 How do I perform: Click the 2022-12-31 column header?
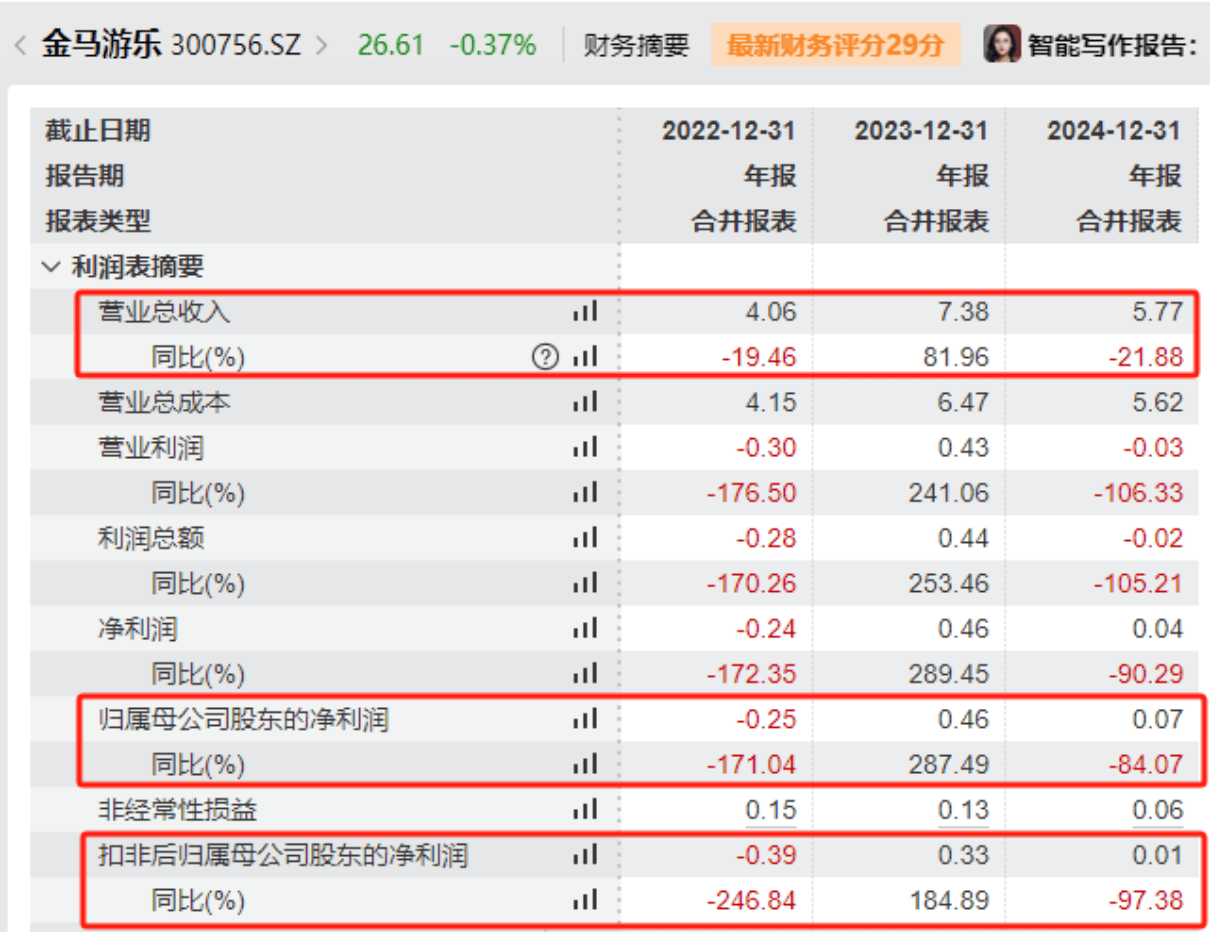click(x=729, y=130)
